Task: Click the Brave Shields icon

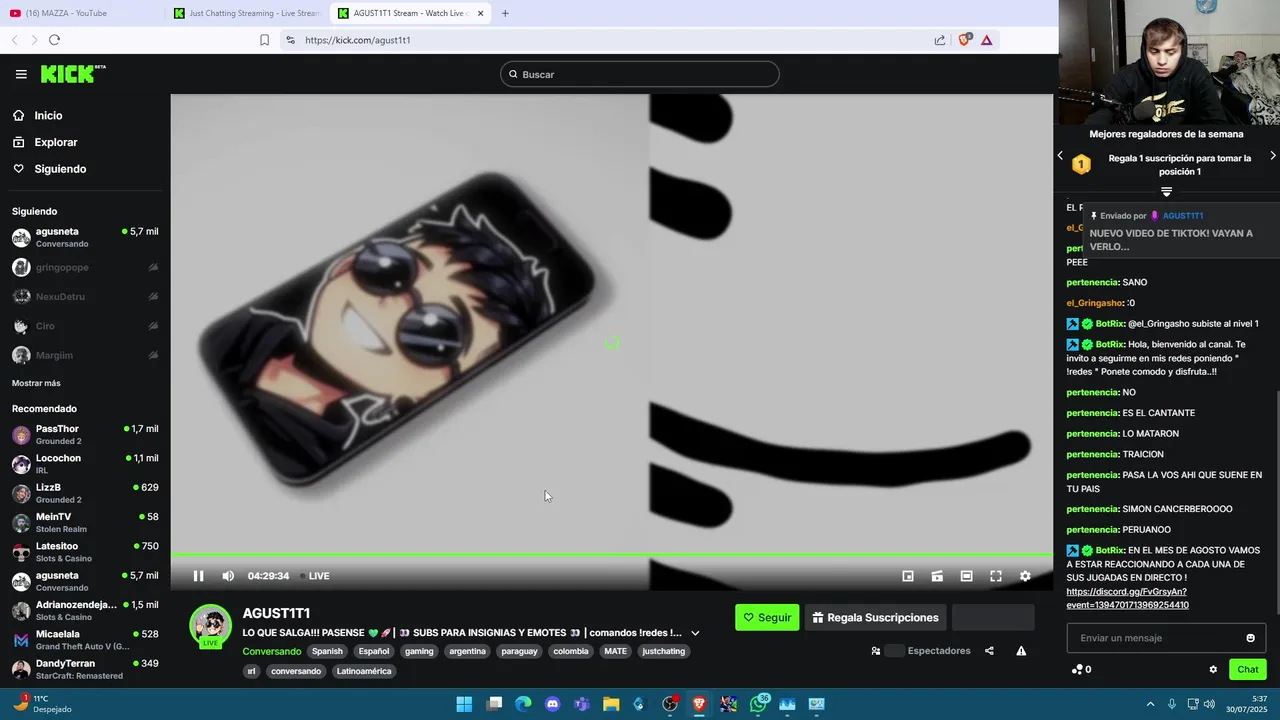Action: pyautogui.click(x=964, y=40)
